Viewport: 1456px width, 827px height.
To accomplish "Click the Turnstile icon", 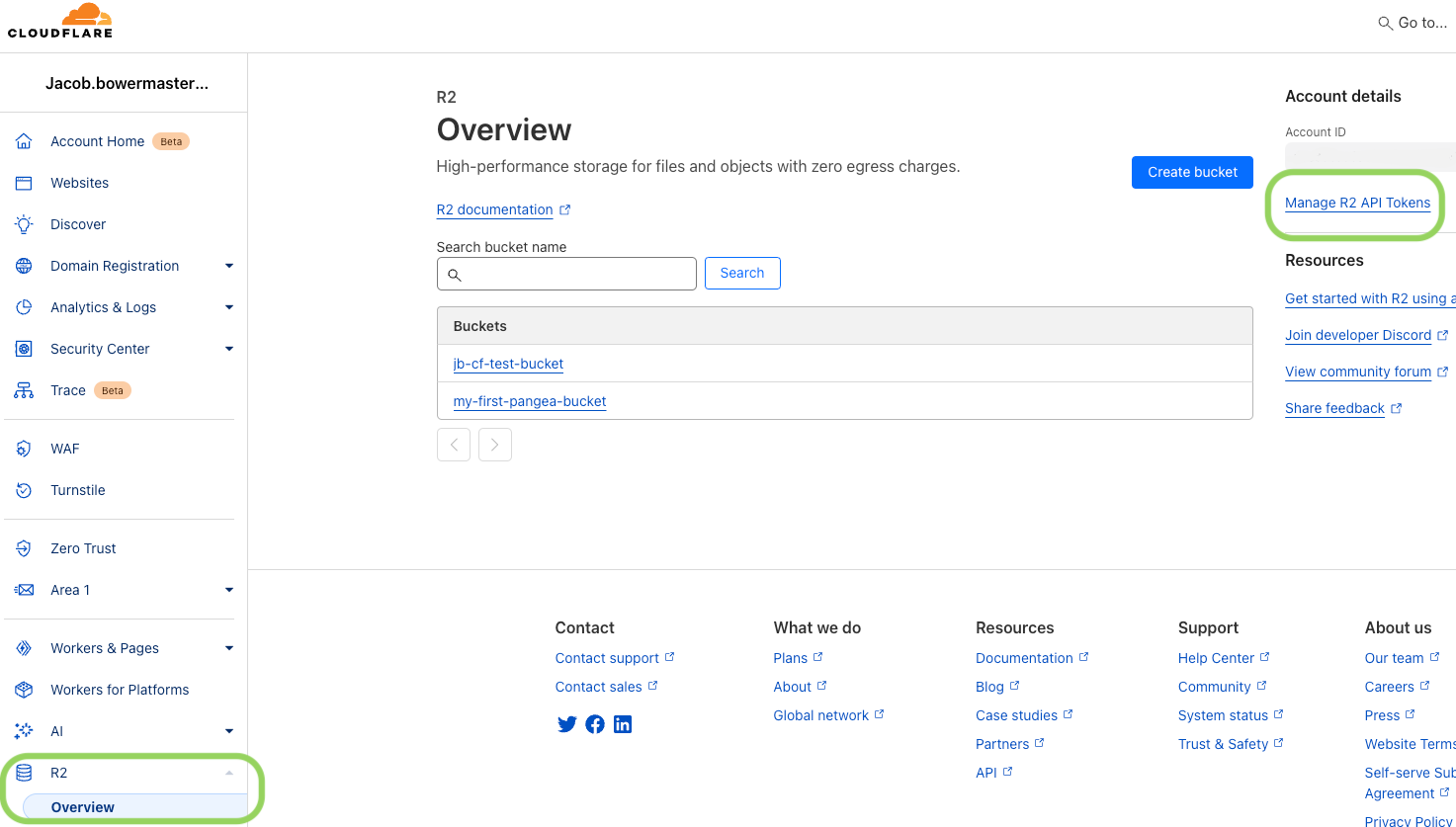I will 24,490.
